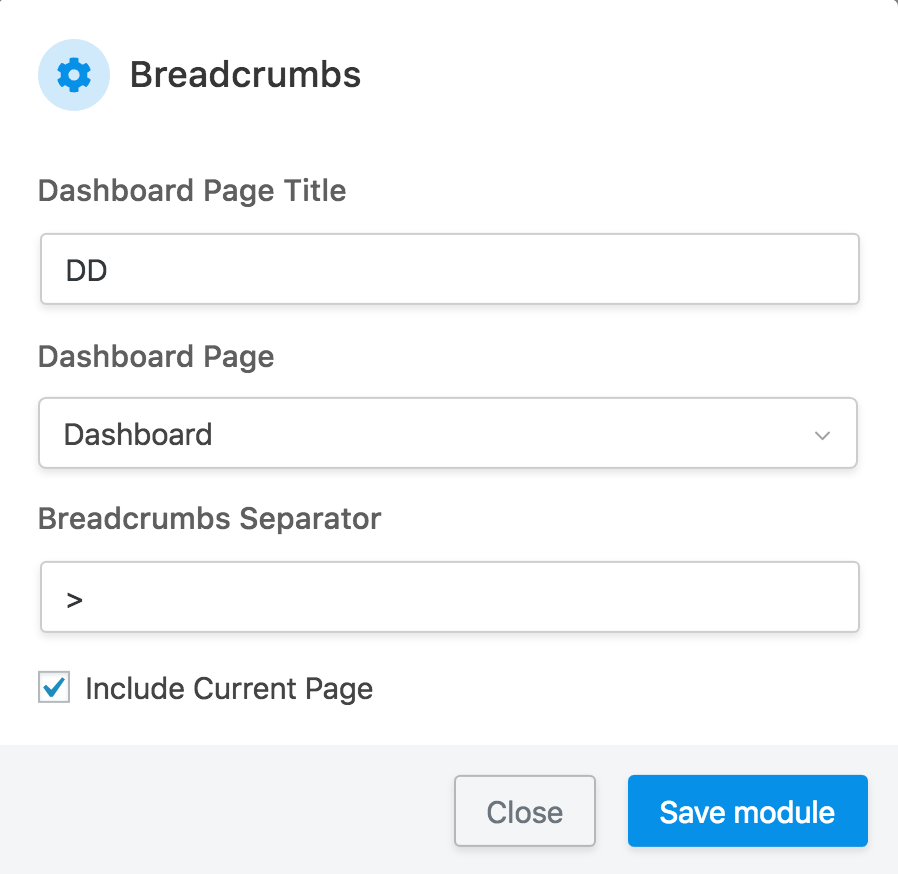Click the > character in the separator field

click(75, 599)
